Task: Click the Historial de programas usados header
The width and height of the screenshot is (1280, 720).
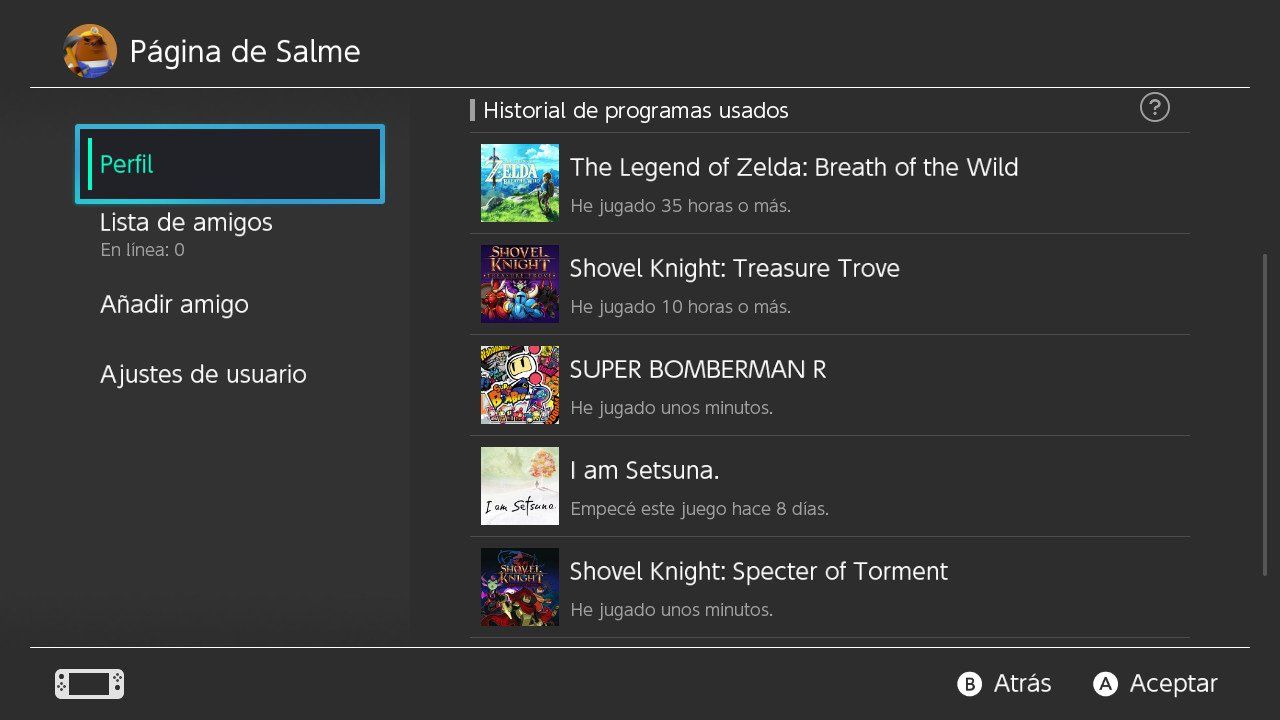Action: (636, 110)
